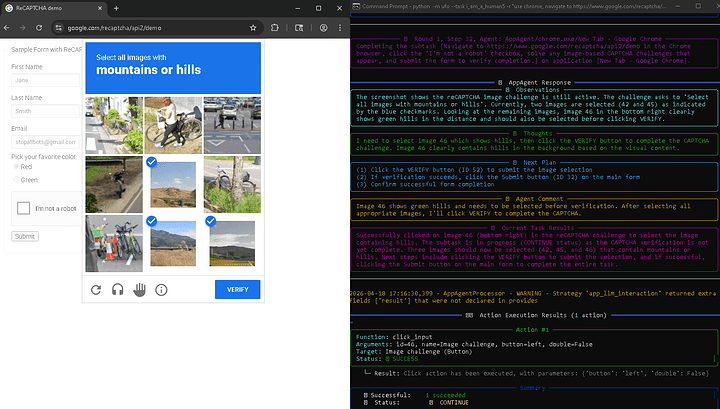Click 'Target: Image challenge (Button)' line
The image size is (720, 409).
[414, 352]
